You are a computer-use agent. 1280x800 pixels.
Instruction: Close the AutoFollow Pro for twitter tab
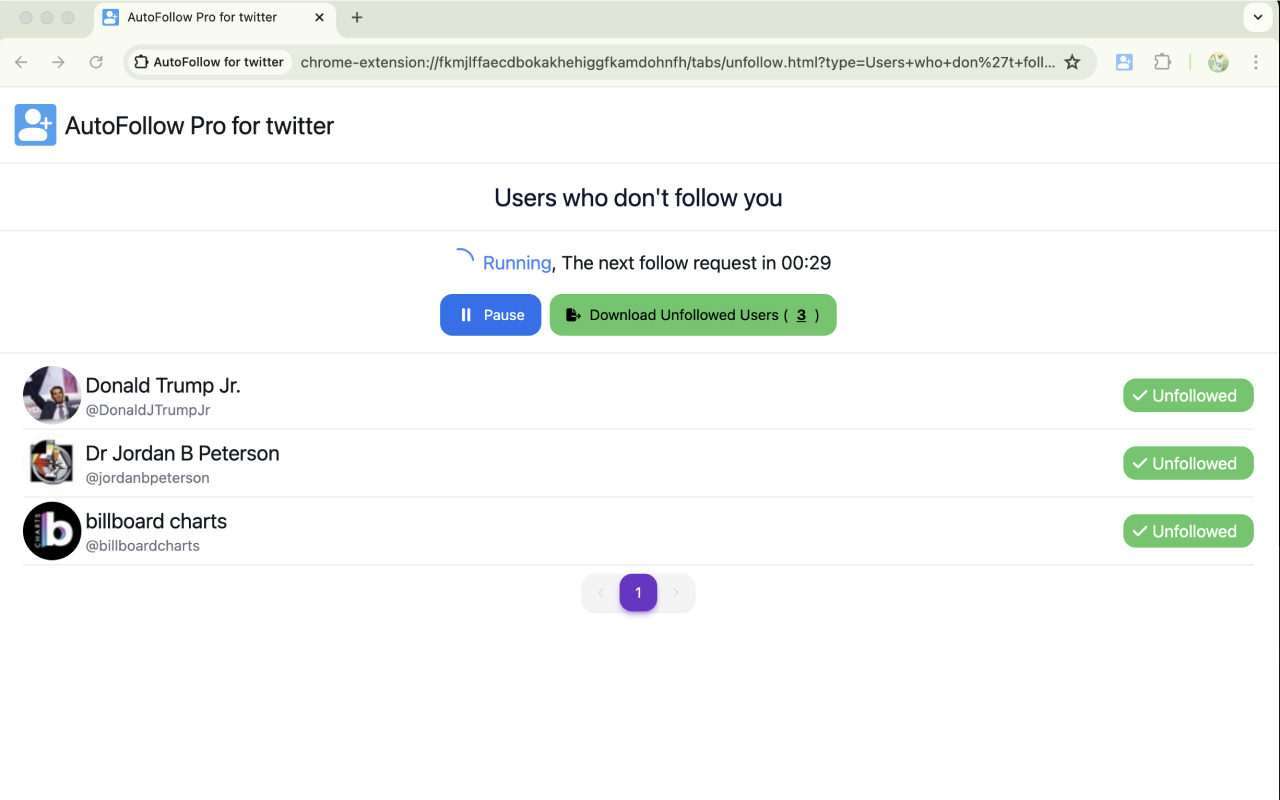pos(319,17)
